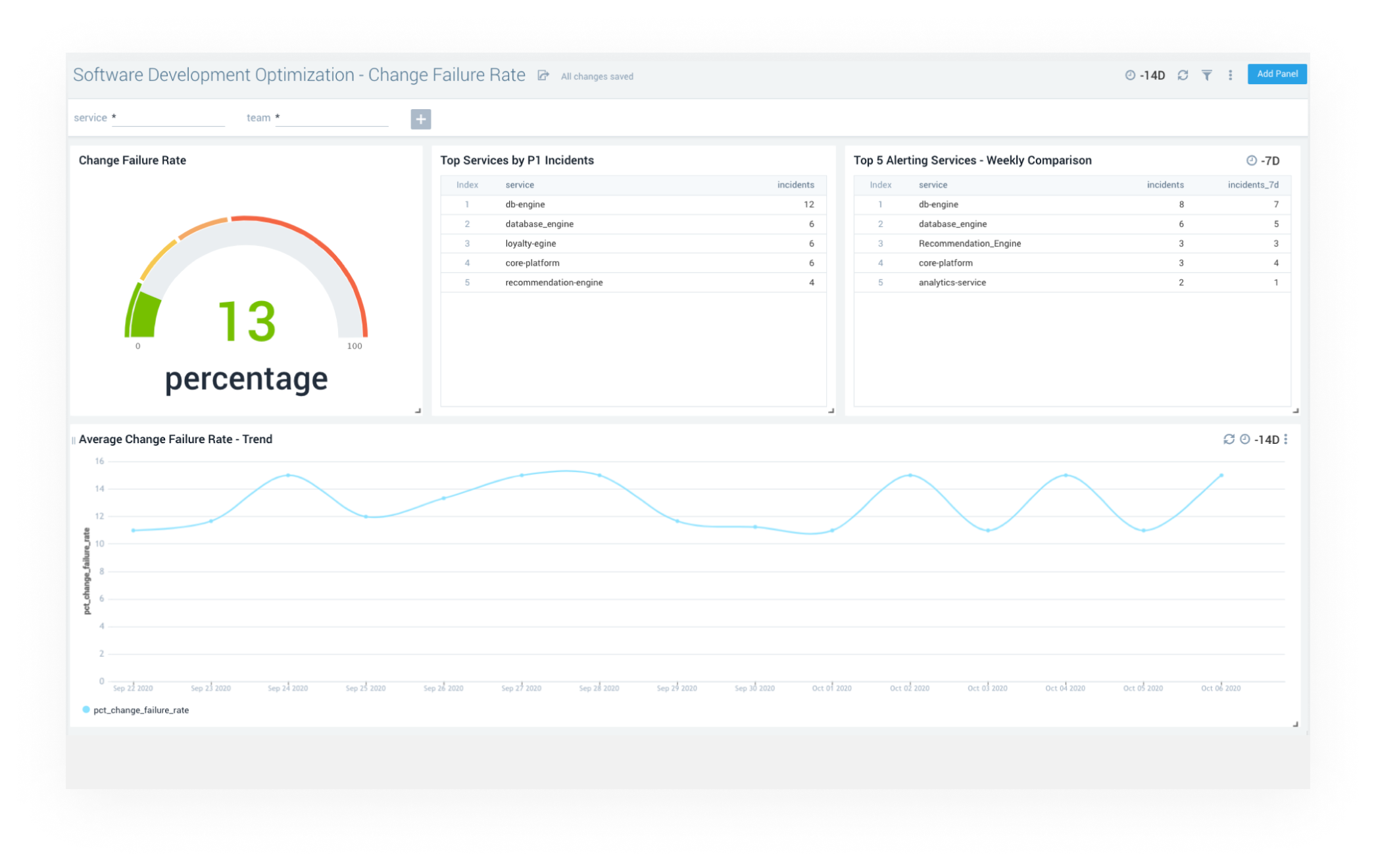
Task: Click the team filter input field
Action: tap(332, 118)
